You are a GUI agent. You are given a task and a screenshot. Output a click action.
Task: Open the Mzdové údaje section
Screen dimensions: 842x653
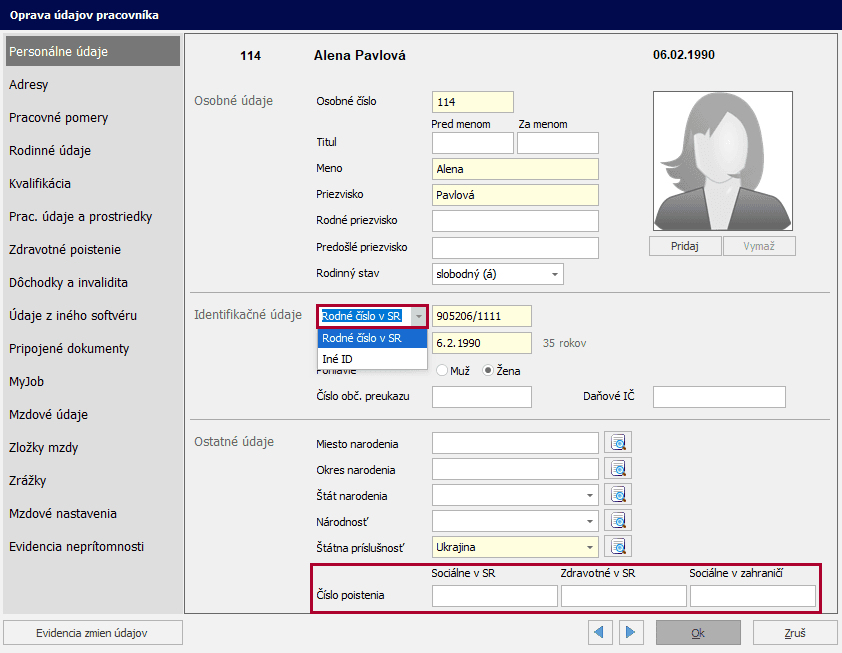coord(49,415)
